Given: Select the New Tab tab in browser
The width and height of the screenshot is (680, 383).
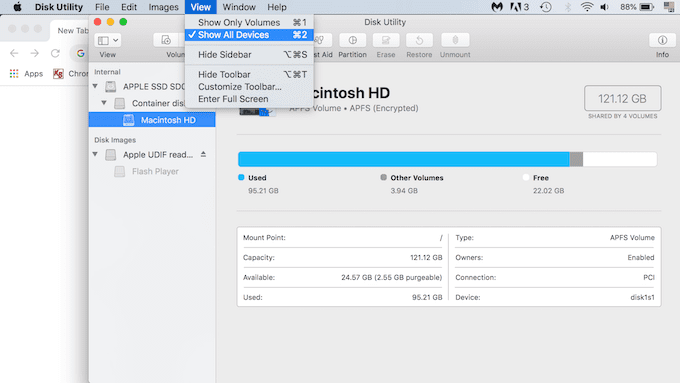Looking at the screenshot, I should 73,30.
